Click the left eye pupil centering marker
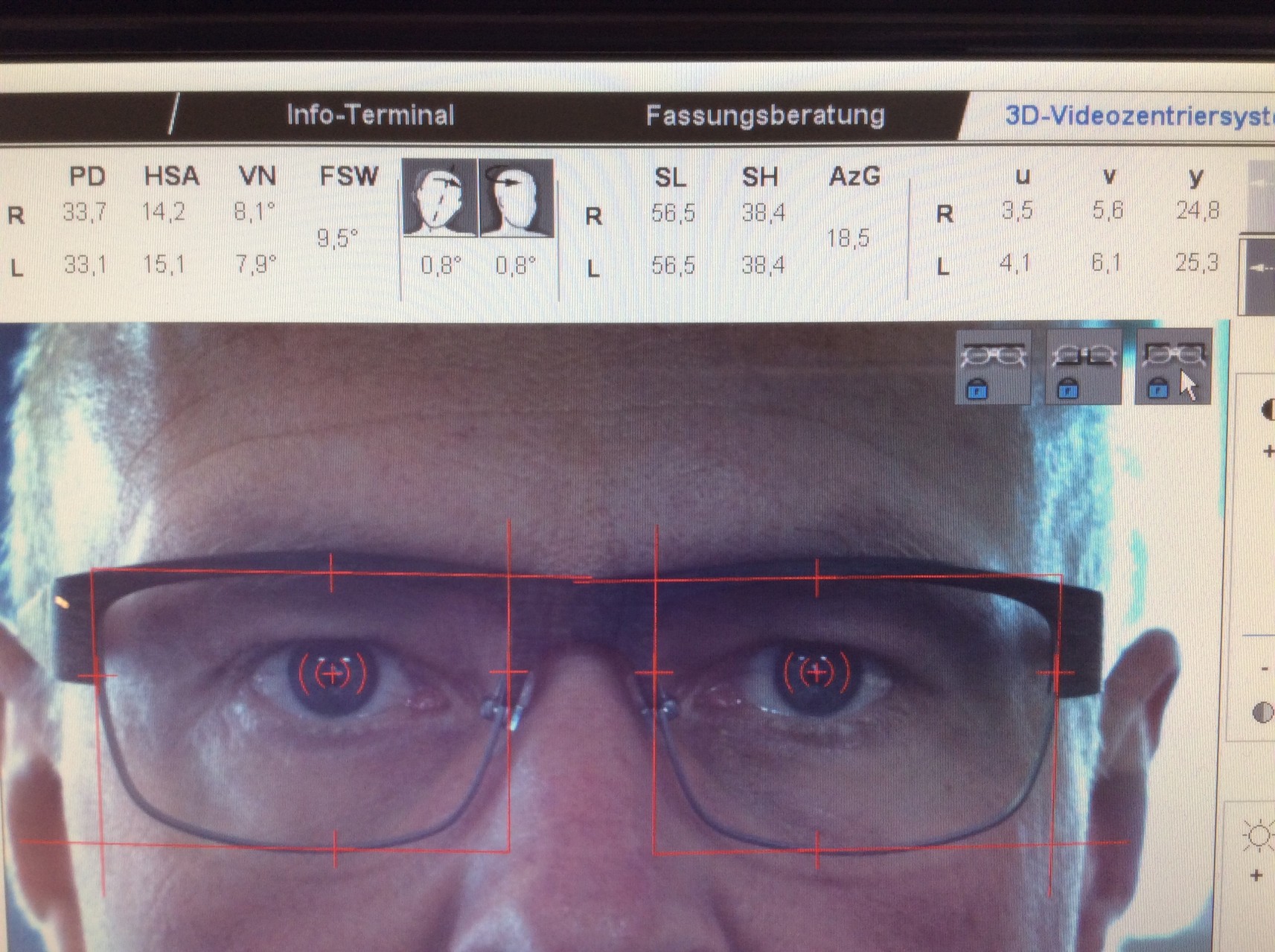 click(817, 673)
